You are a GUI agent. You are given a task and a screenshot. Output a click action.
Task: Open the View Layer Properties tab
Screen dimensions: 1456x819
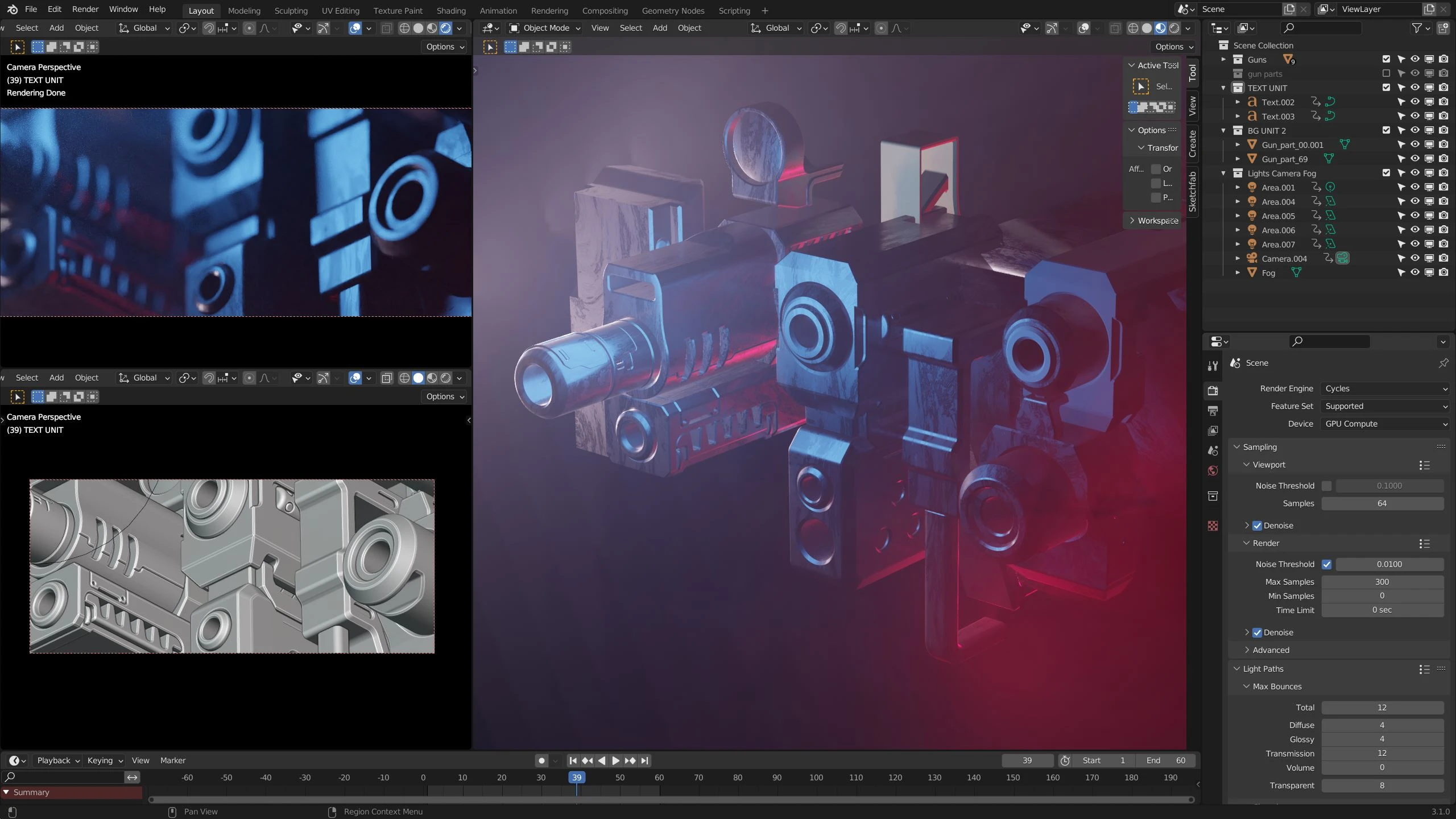(1213, 431)
